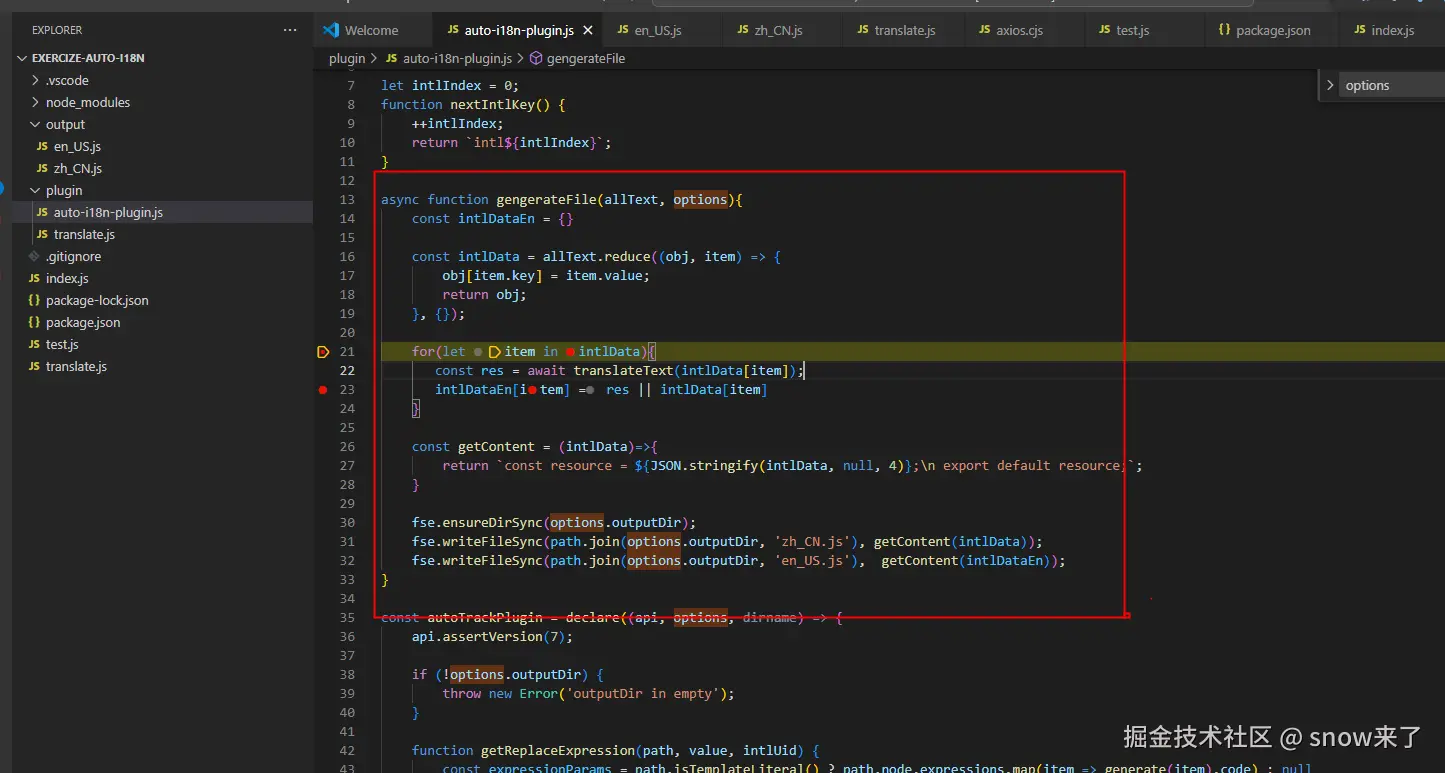This screenshot has height=773, width=1445.
Task: Click the braces icon beside package-lock.json
Action: (34, 301)
